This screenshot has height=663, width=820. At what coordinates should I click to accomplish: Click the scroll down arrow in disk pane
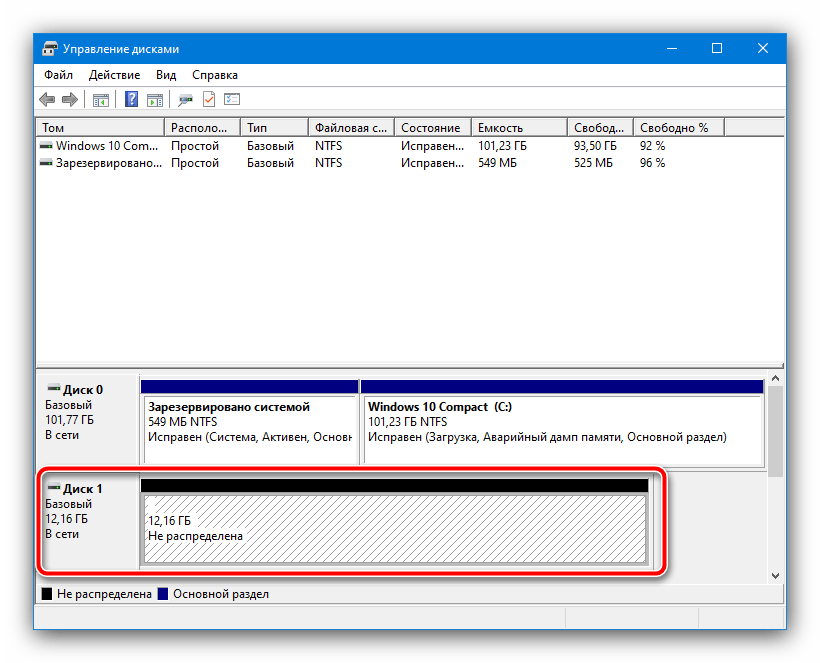coord(775,576)
